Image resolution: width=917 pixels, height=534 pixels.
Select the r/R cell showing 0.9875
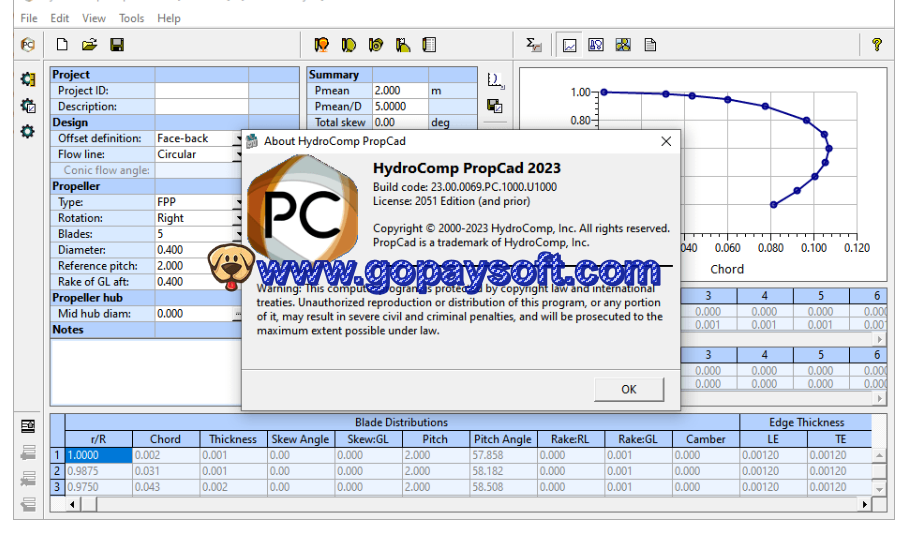(98, 471)
